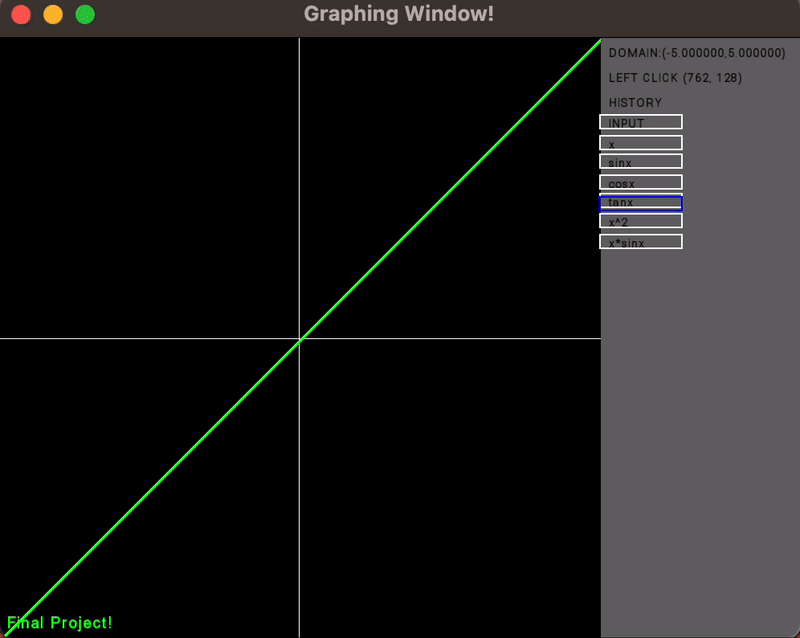Image resolution: width=800 pixels, height=638 pixels.
Task: Click the HISTORY heading in the sidebar
Action: [x=634, y=102]
